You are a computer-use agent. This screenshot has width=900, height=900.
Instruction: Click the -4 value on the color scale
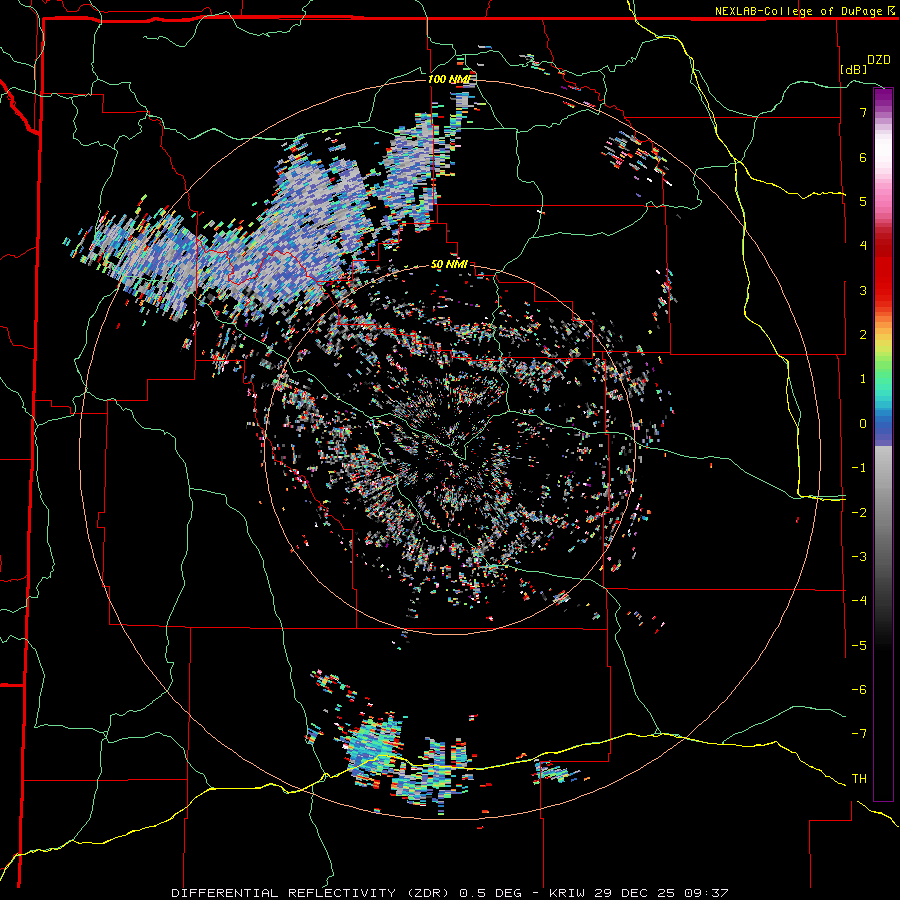[859, 600]
